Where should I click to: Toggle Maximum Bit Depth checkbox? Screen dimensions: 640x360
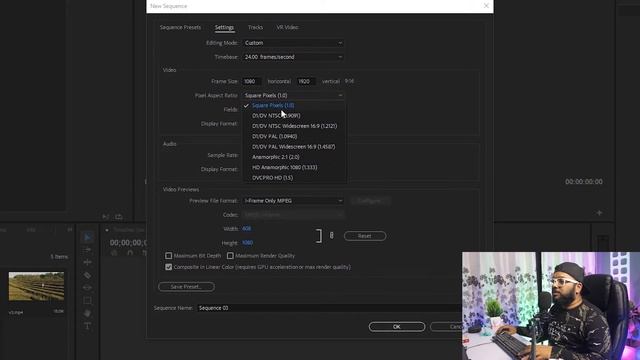pyautogui.click(x=169, y=256)
